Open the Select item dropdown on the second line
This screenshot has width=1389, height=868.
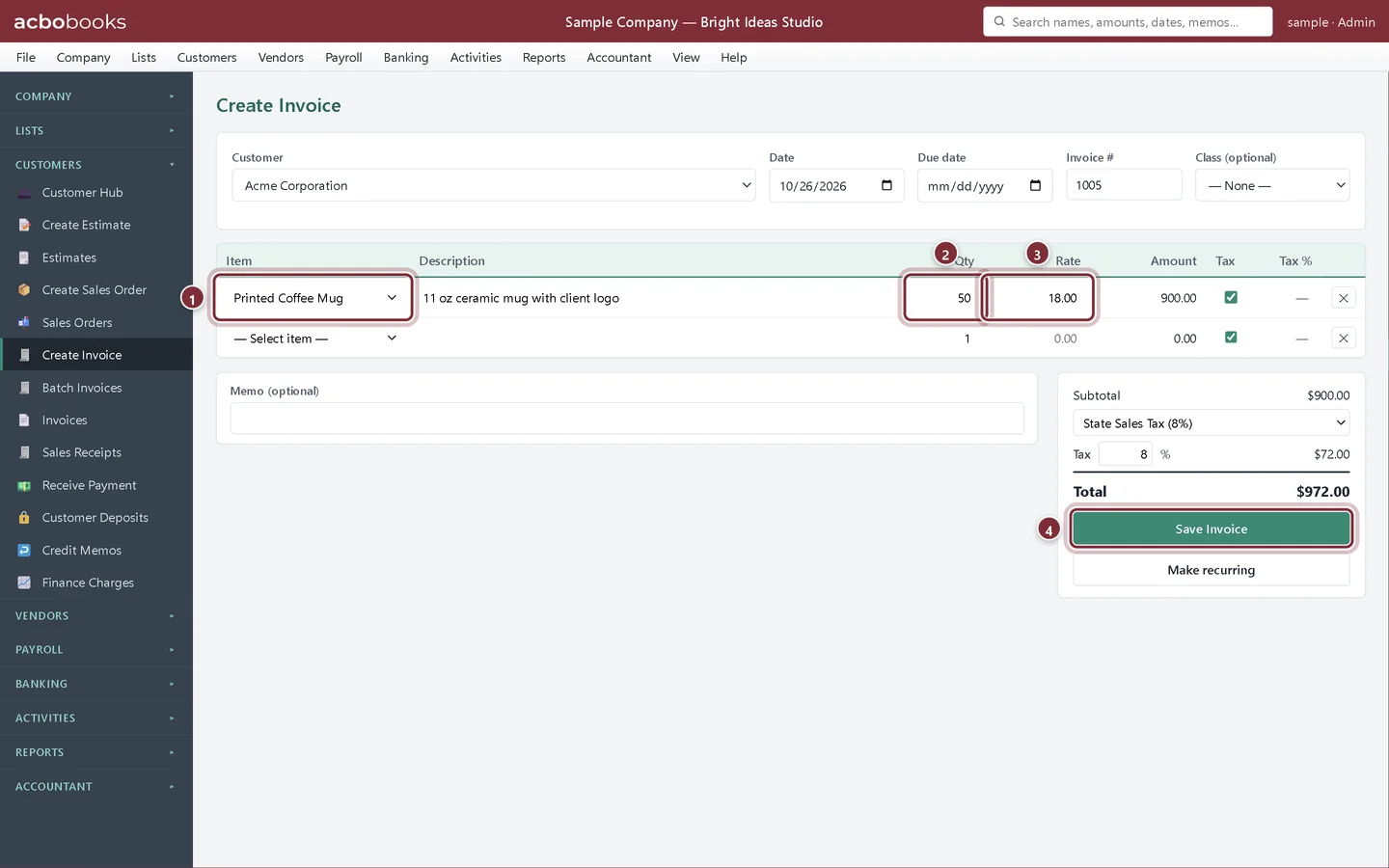pyautogui.click(x=313, y=339)
